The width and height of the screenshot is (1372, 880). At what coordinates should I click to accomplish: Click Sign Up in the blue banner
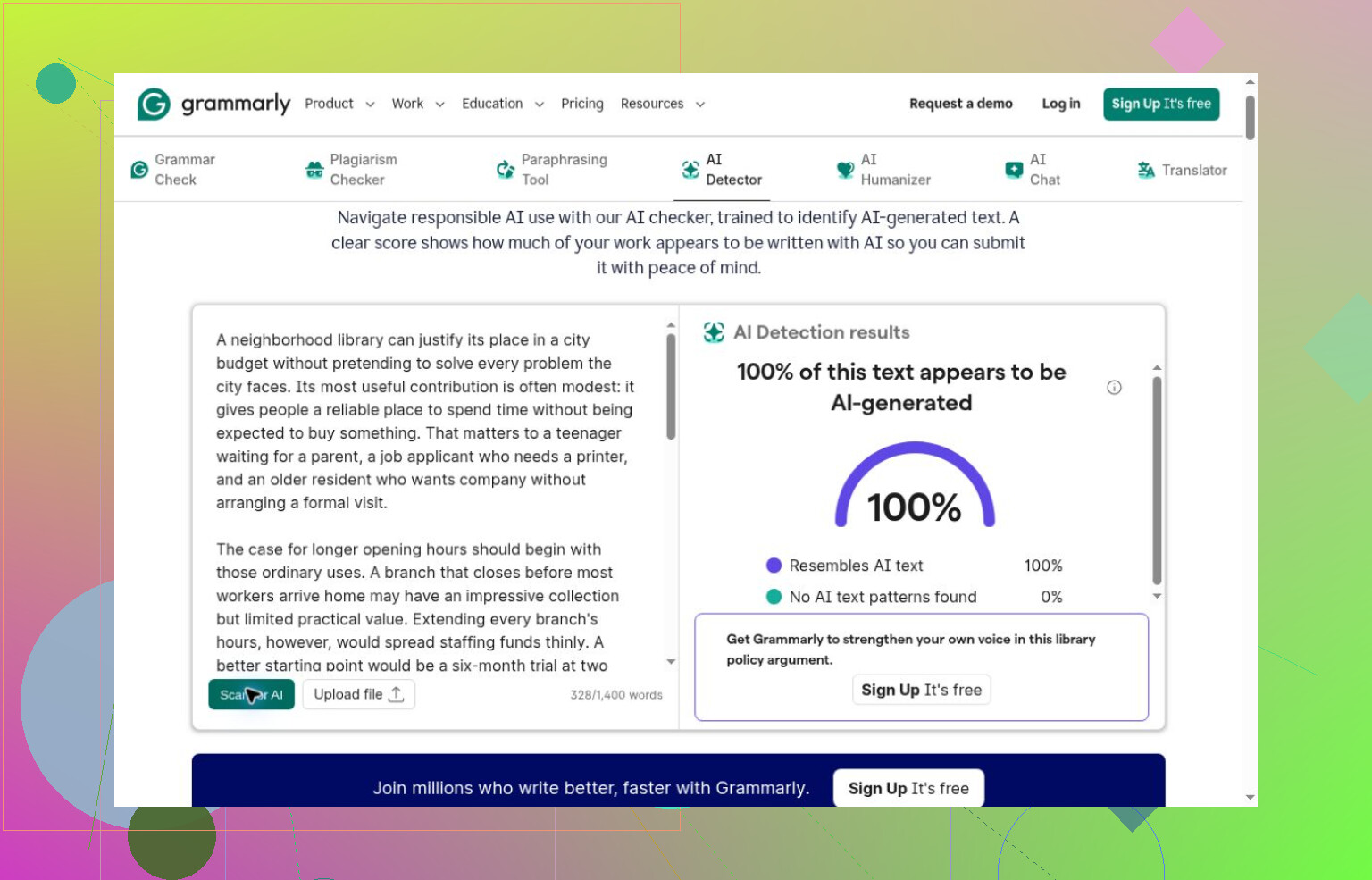pos(908,788)
